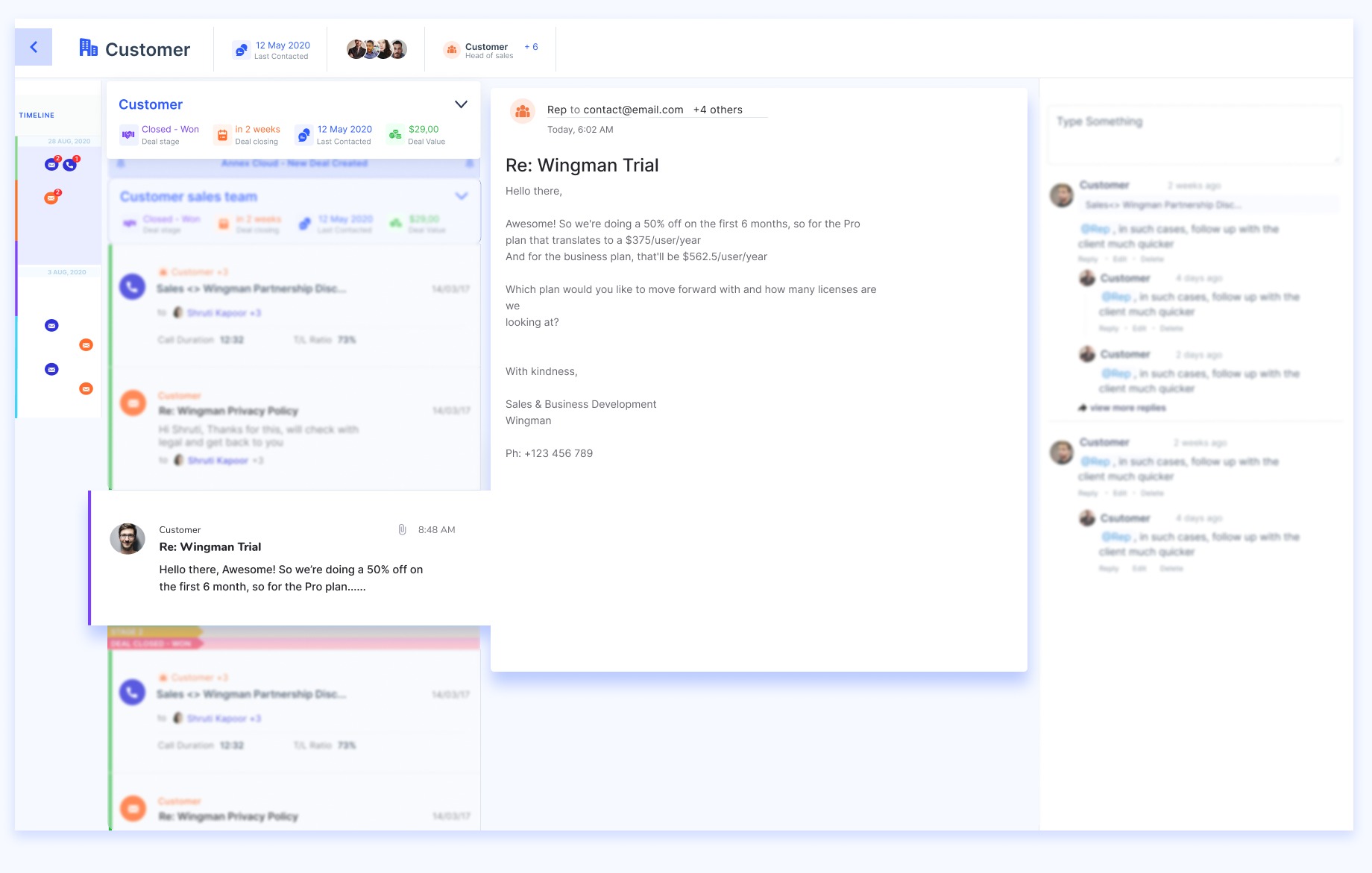The width and height of the screenshot is (1372, 873).
Task: Click the customer's profile photo on email card
Action: click(x=128, y=538)
